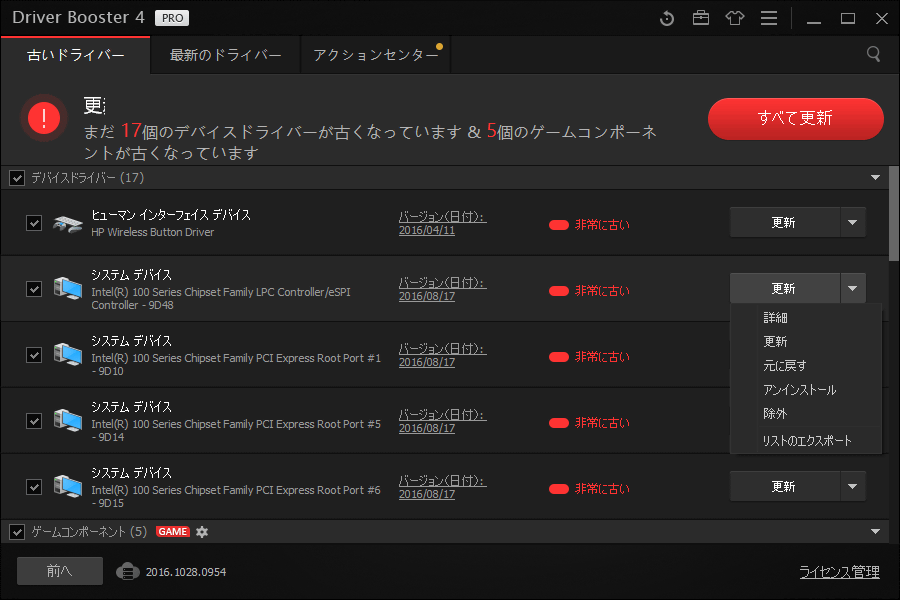
Task: Click the driver list vertical scrollbar thumb
Action: tap(894, 214)
